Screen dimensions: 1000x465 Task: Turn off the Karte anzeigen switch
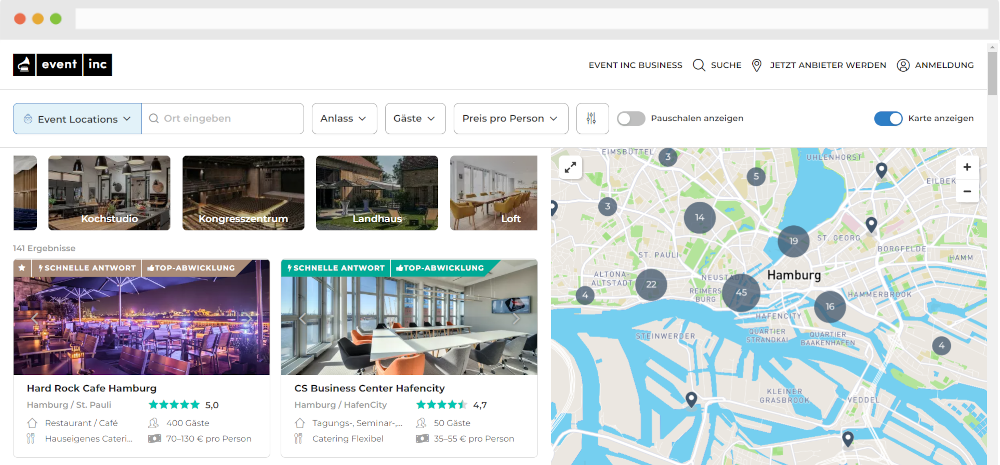888,119
